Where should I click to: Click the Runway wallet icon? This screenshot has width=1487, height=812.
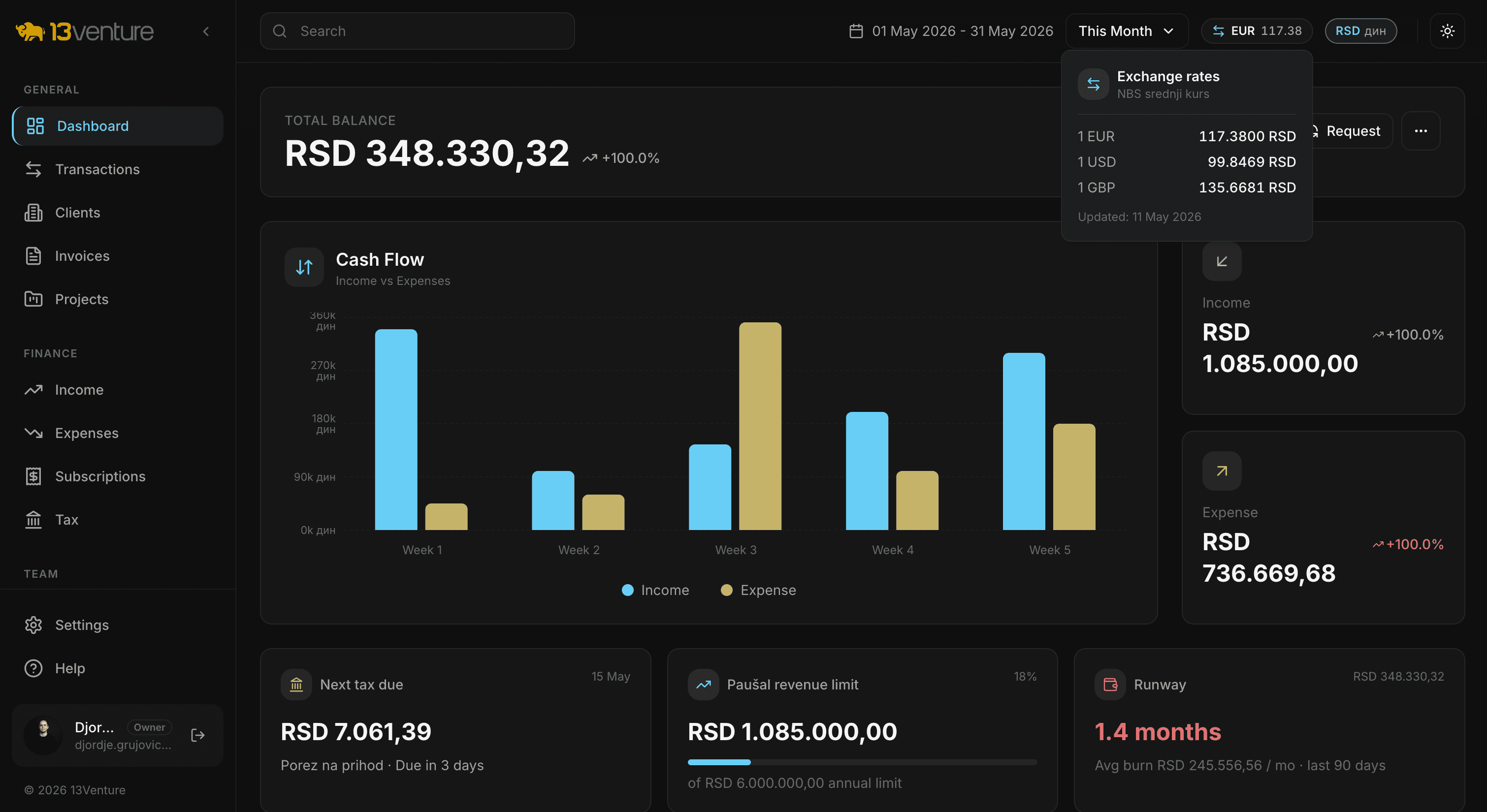(1110, 685)
